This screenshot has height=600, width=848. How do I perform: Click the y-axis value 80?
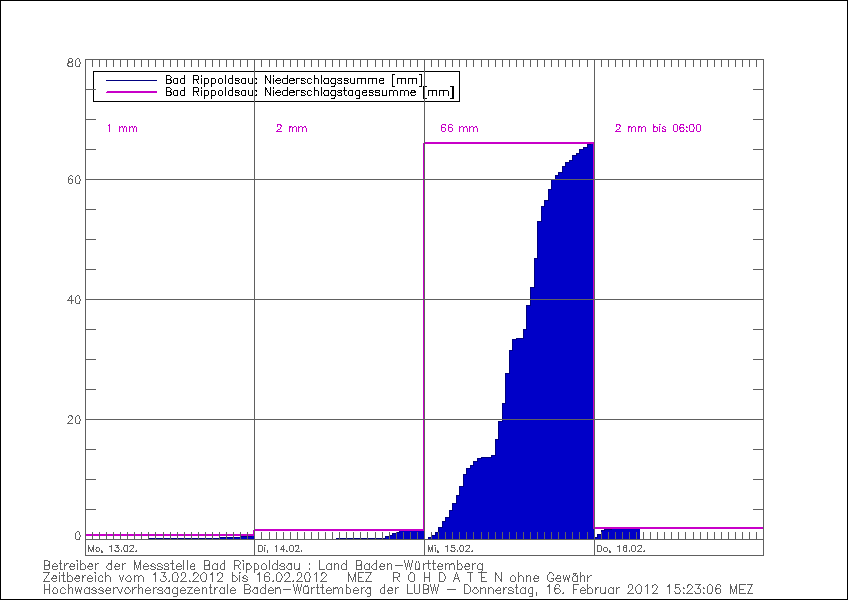74,63
